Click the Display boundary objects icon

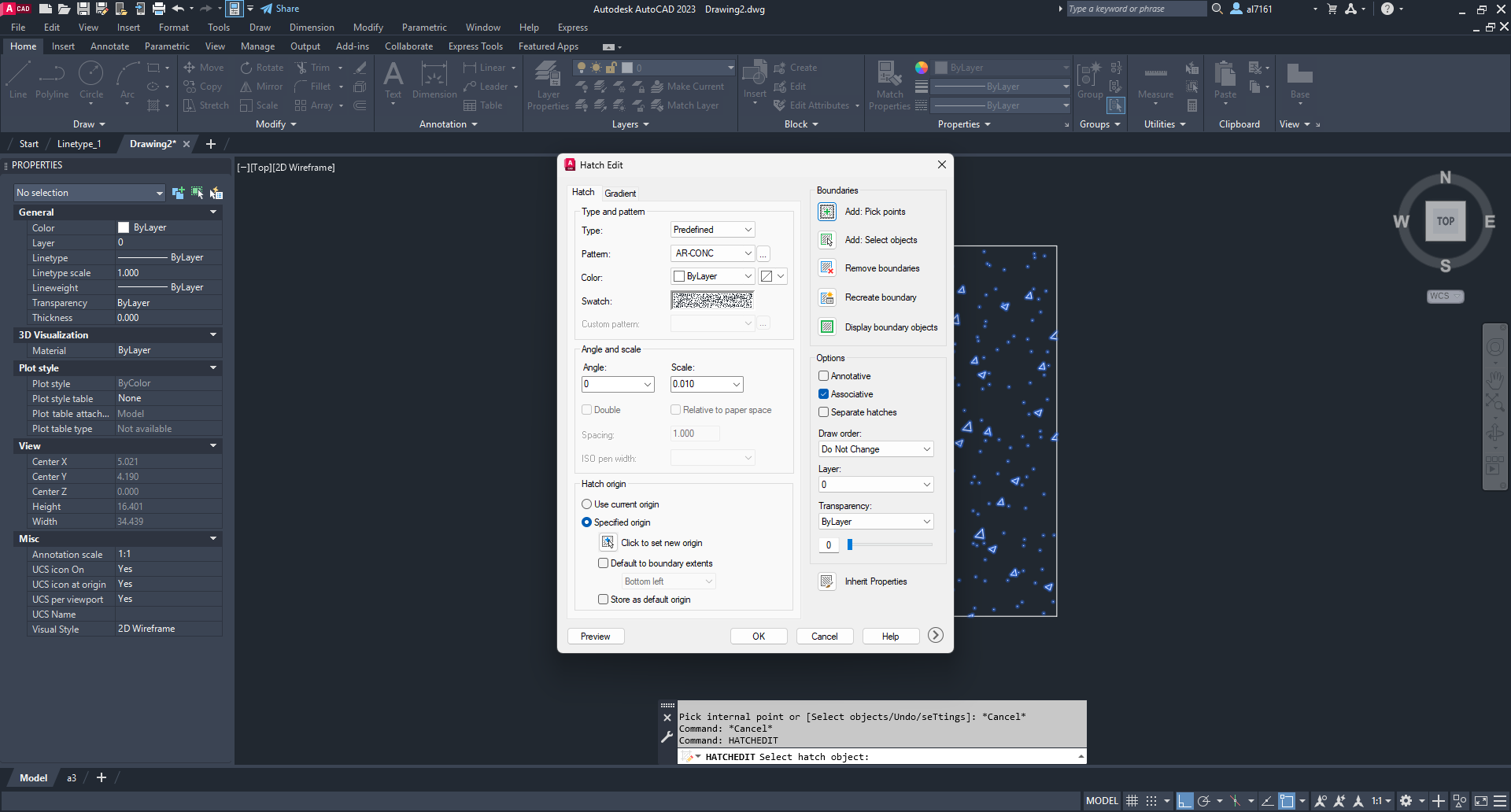(826, 327)
